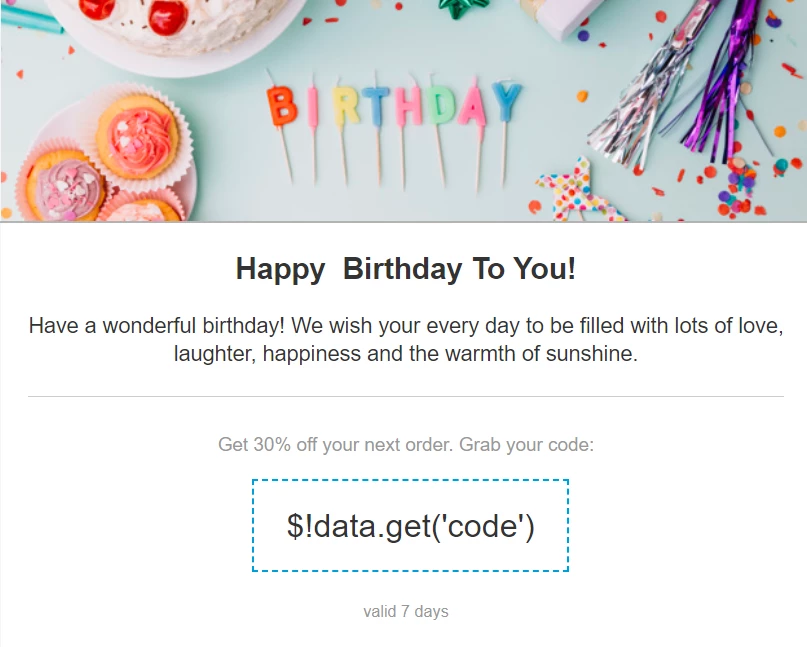Click the "valid 7 days" caption
Image resolution: width=807 pixels, height=647 pixels.
pyautogui.click(x=406, y=611)
